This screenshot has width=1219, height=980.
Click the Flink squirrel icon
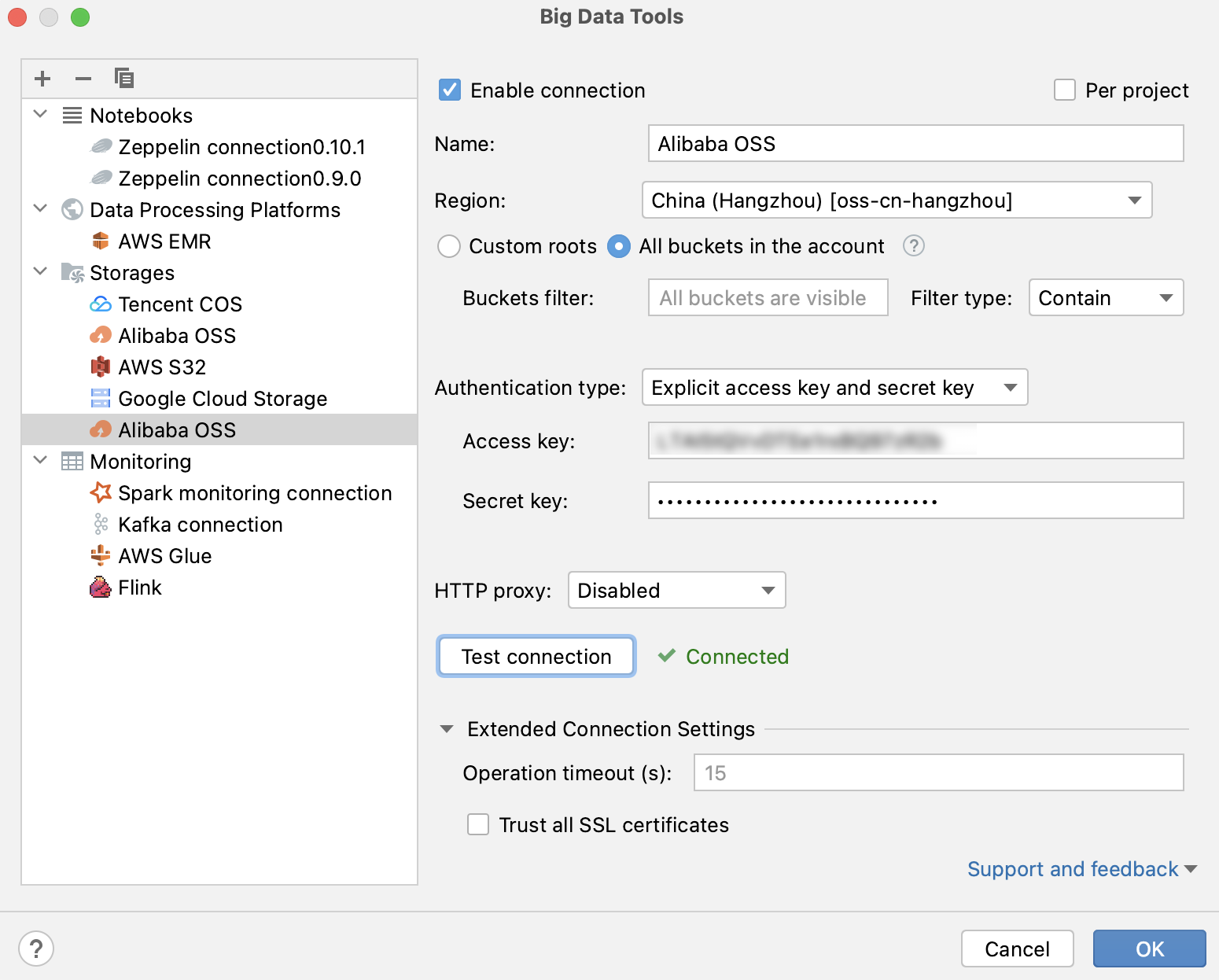click(101, 588)
